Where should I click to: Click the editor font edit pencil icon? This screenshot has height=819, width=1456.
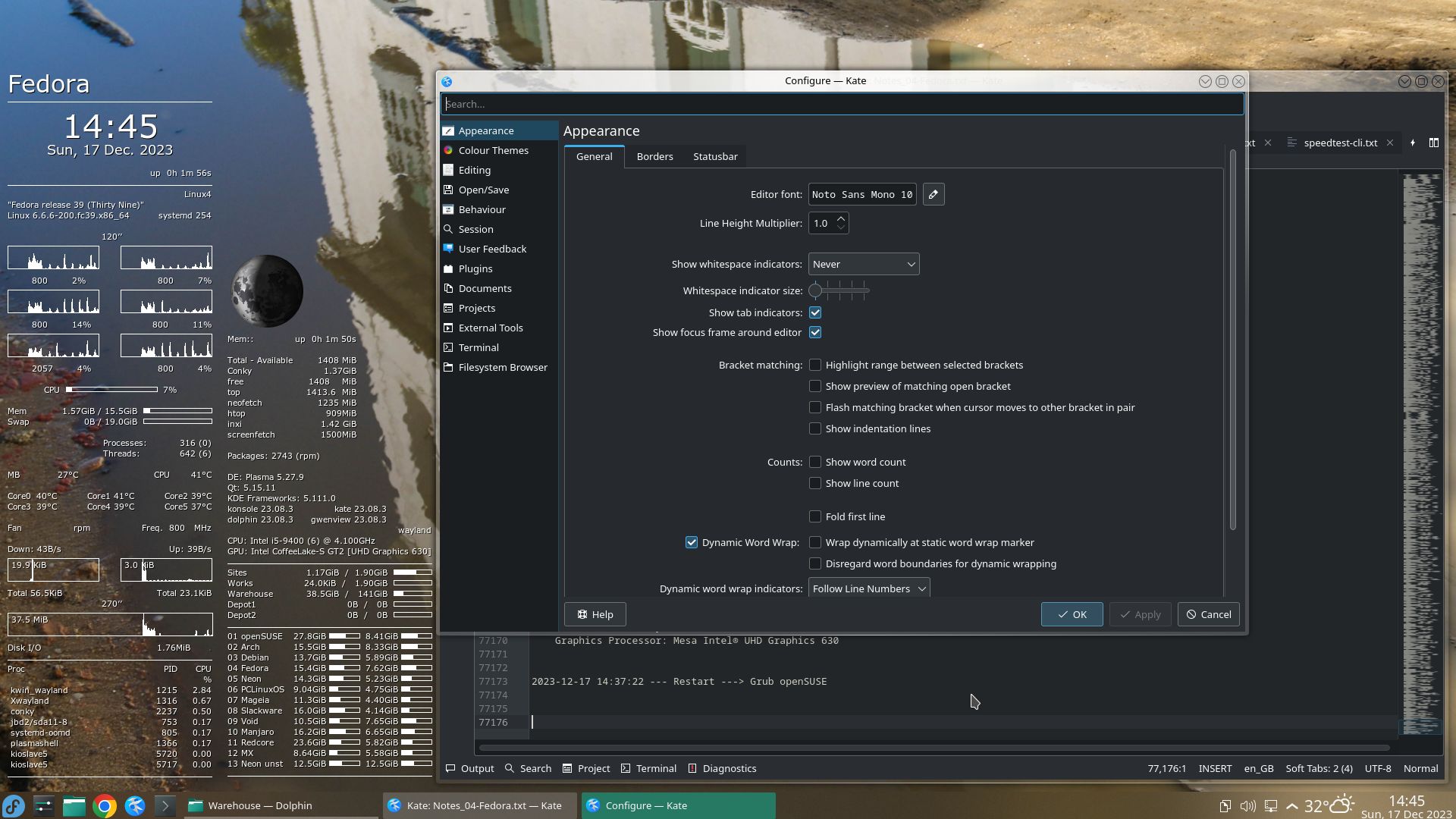[x=934, y=195]
